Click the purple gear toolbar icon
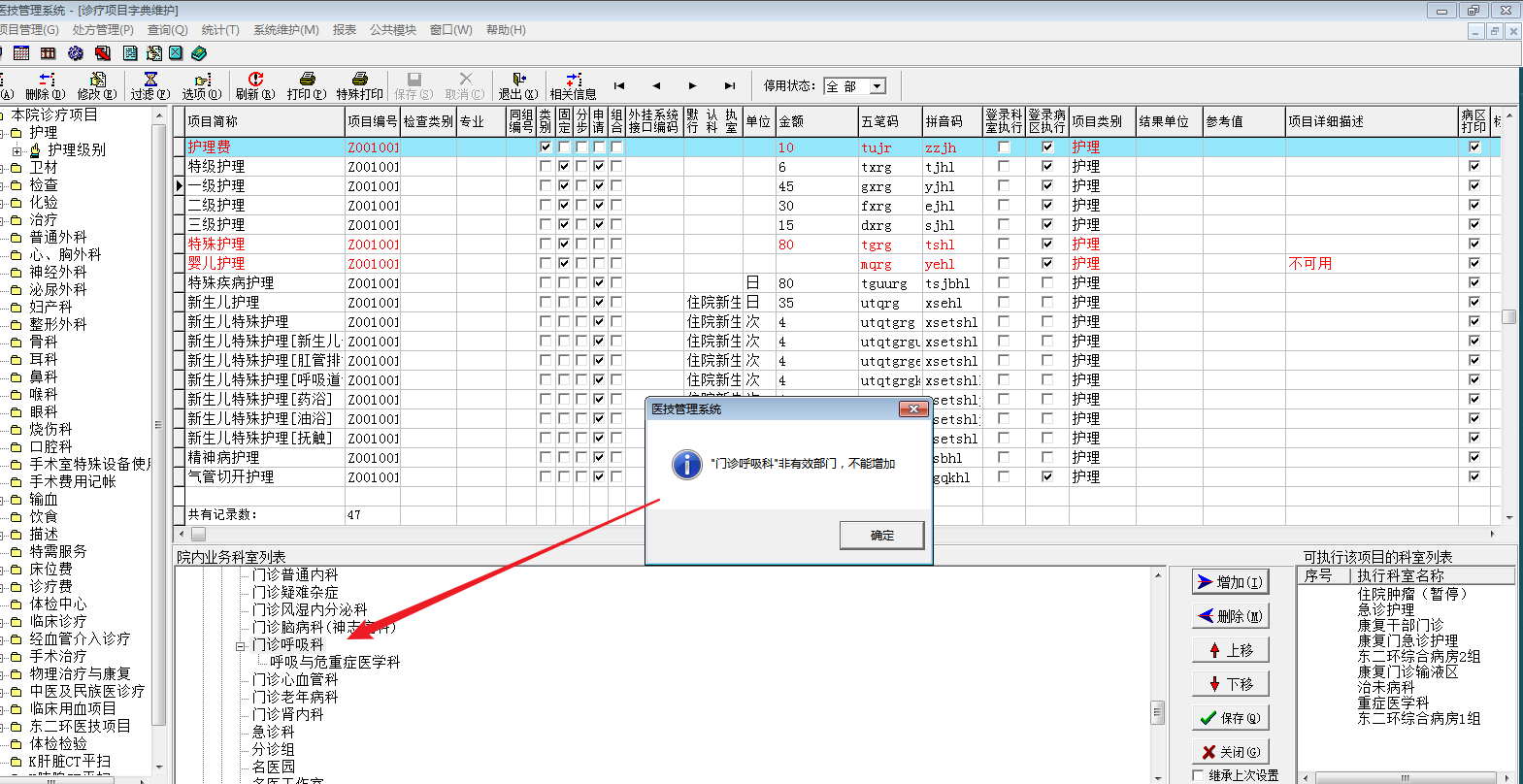 75,53
